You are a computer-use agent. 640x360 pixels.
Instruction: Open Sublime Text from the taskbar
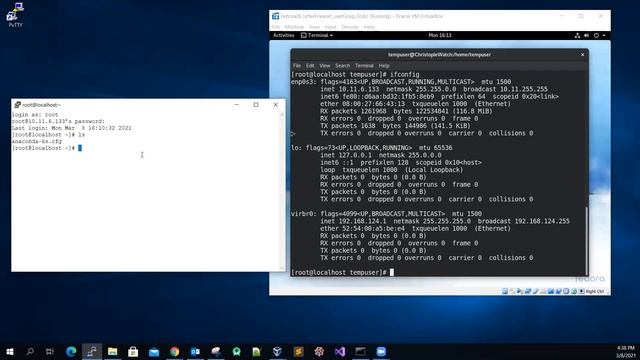(298, 351)
